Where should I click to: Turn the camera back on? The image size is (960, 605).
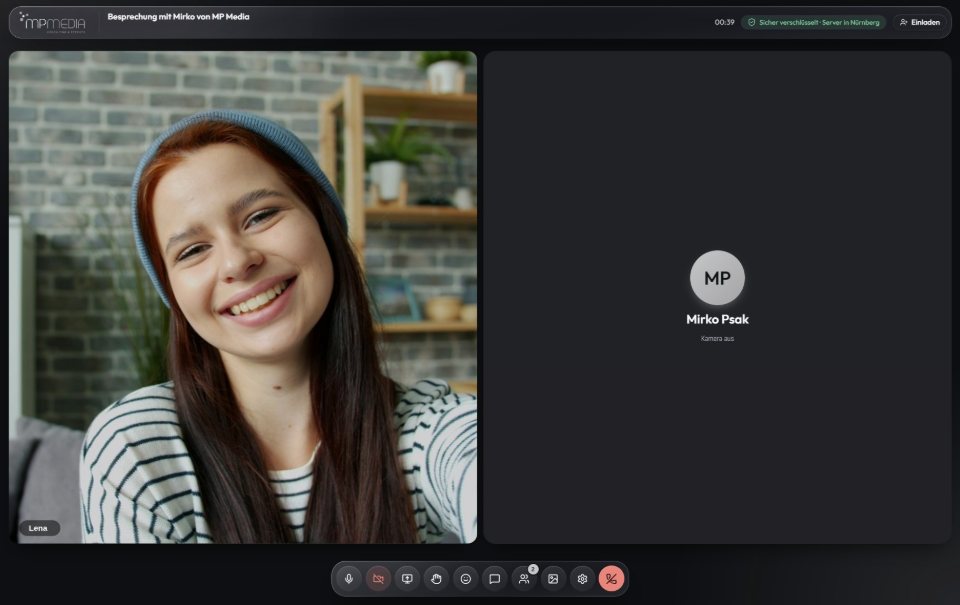click(378, 579)
